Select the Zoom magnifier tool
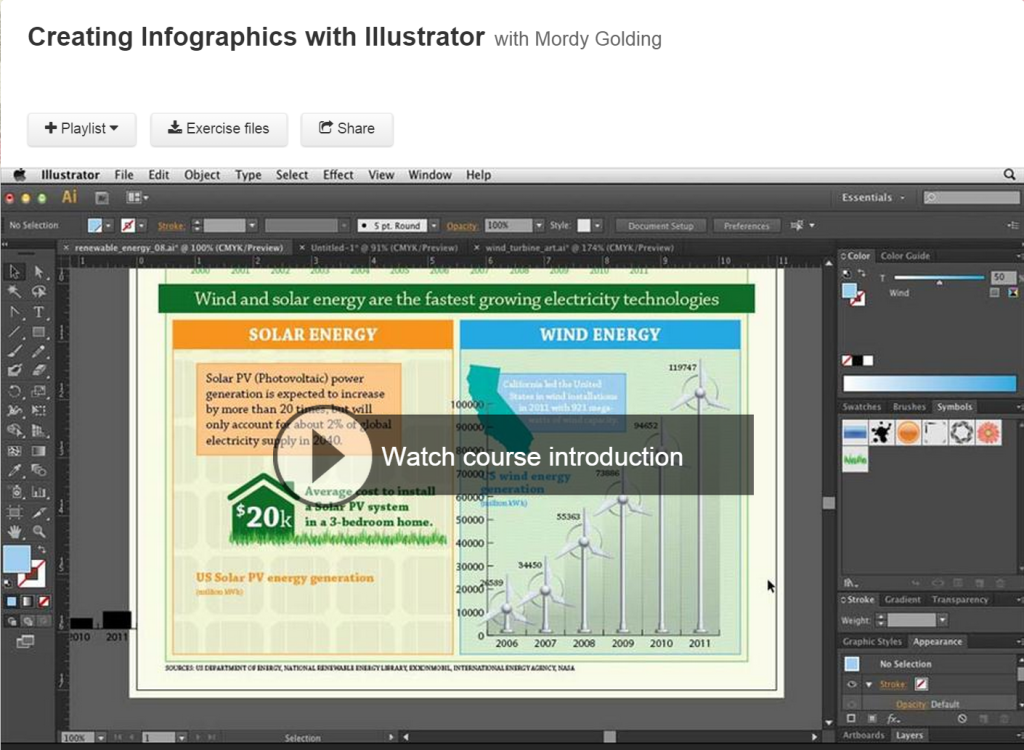Screen dimensions: 1024x750 [x=39, y=531]
